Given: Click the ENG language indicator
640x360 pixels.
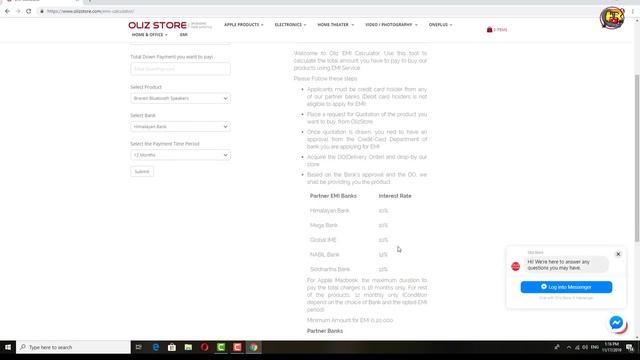Looking at the screenshot, I should coord(595,347).
